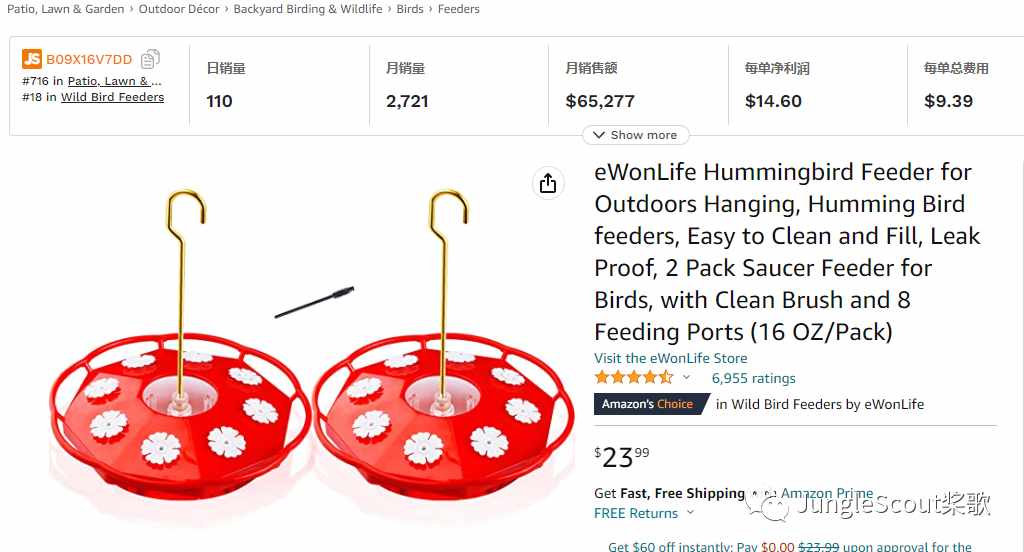The height and width of the screenshot is (552, 1024).
Task: Click the star rating icons
Action: tap(633, 378)
